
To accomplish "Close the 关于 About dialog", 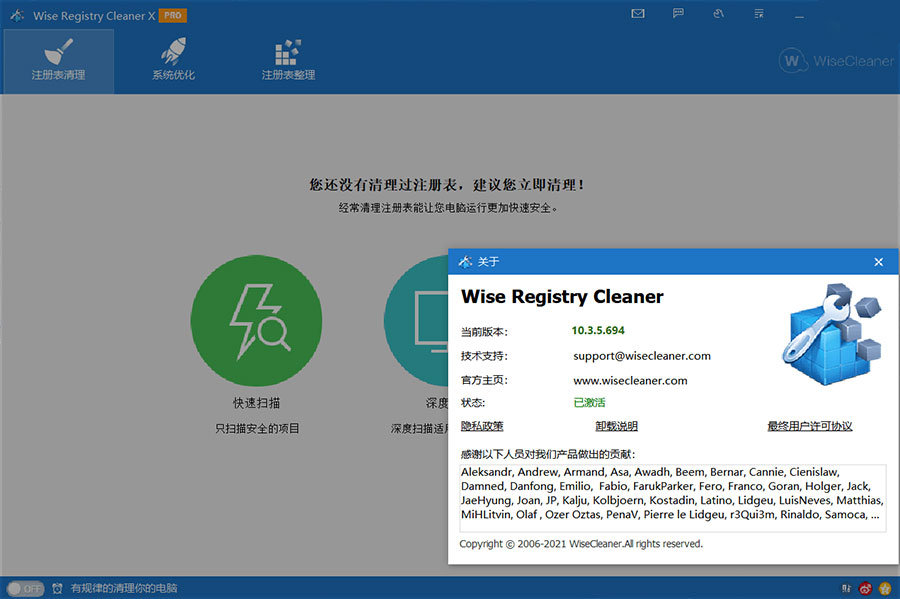I will tap(879, 261).
